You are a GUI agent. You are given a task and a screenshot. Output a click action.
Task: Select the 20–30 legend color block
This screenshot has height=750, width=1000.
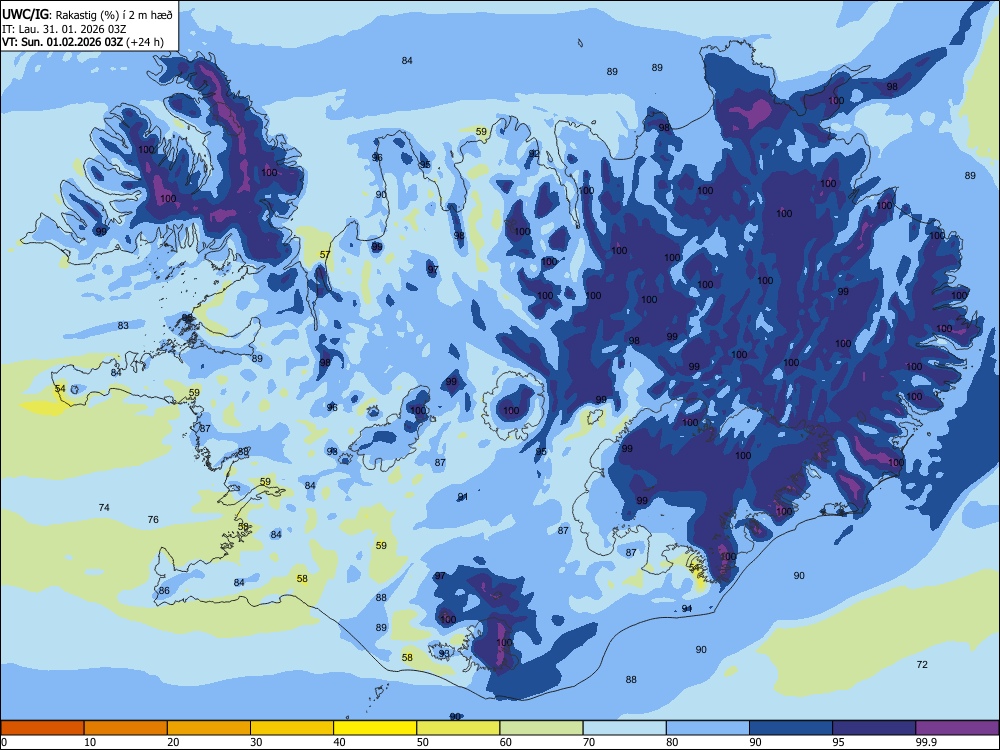[x=209, y=728]
